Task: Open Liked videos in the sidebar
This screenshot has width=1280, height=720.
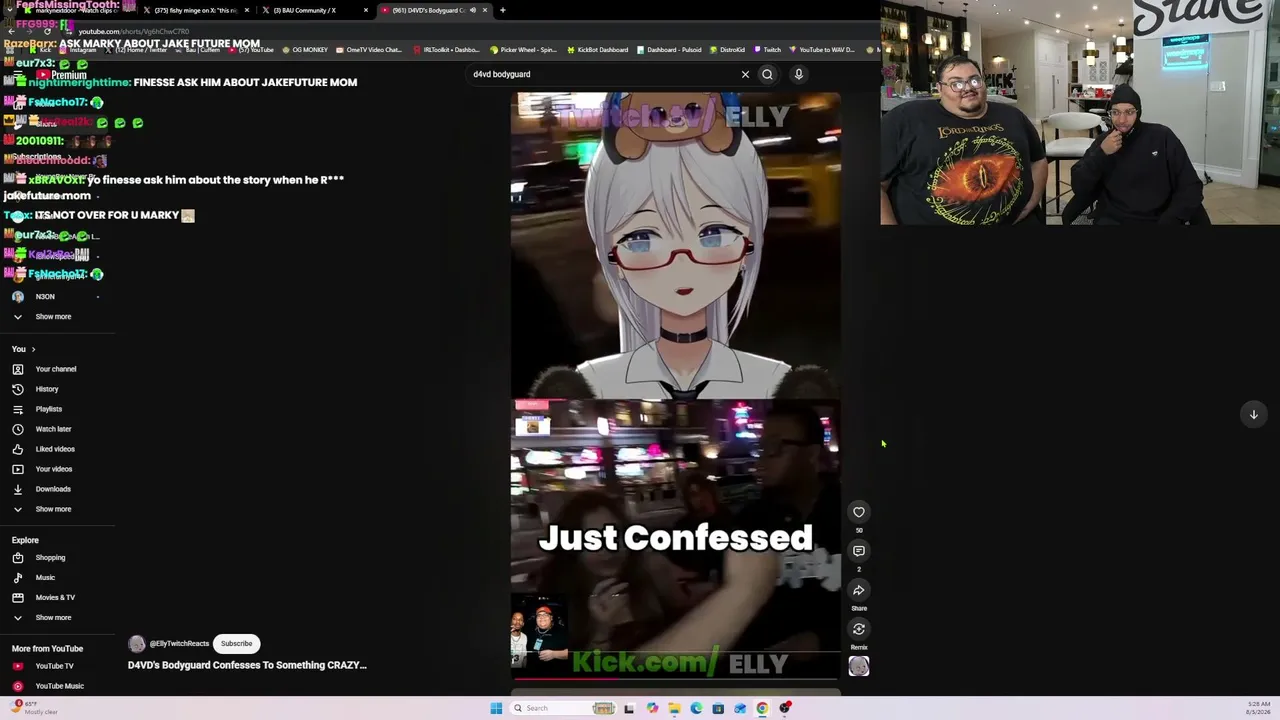Action: tap(55, 449)
